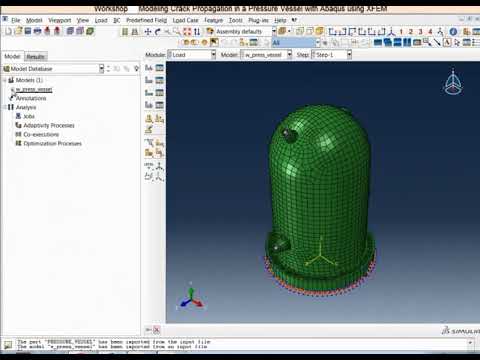Open the Load Manager icon
Image resolution: width=480 pixels, height=360 pixels.
point(160,68)
